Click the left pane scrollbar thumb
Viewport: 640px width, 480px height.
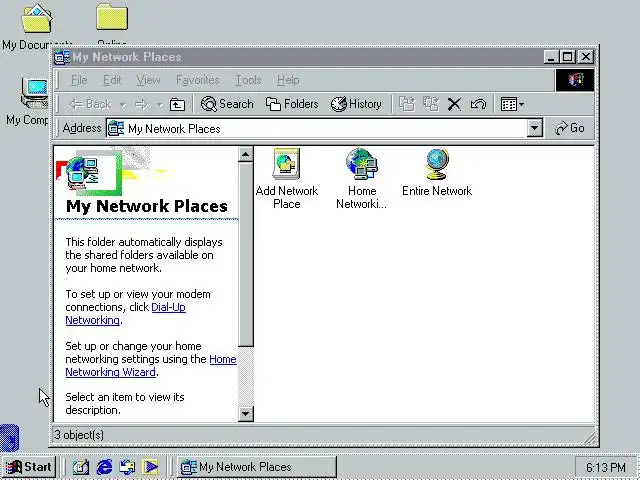(x=245, y=254)
